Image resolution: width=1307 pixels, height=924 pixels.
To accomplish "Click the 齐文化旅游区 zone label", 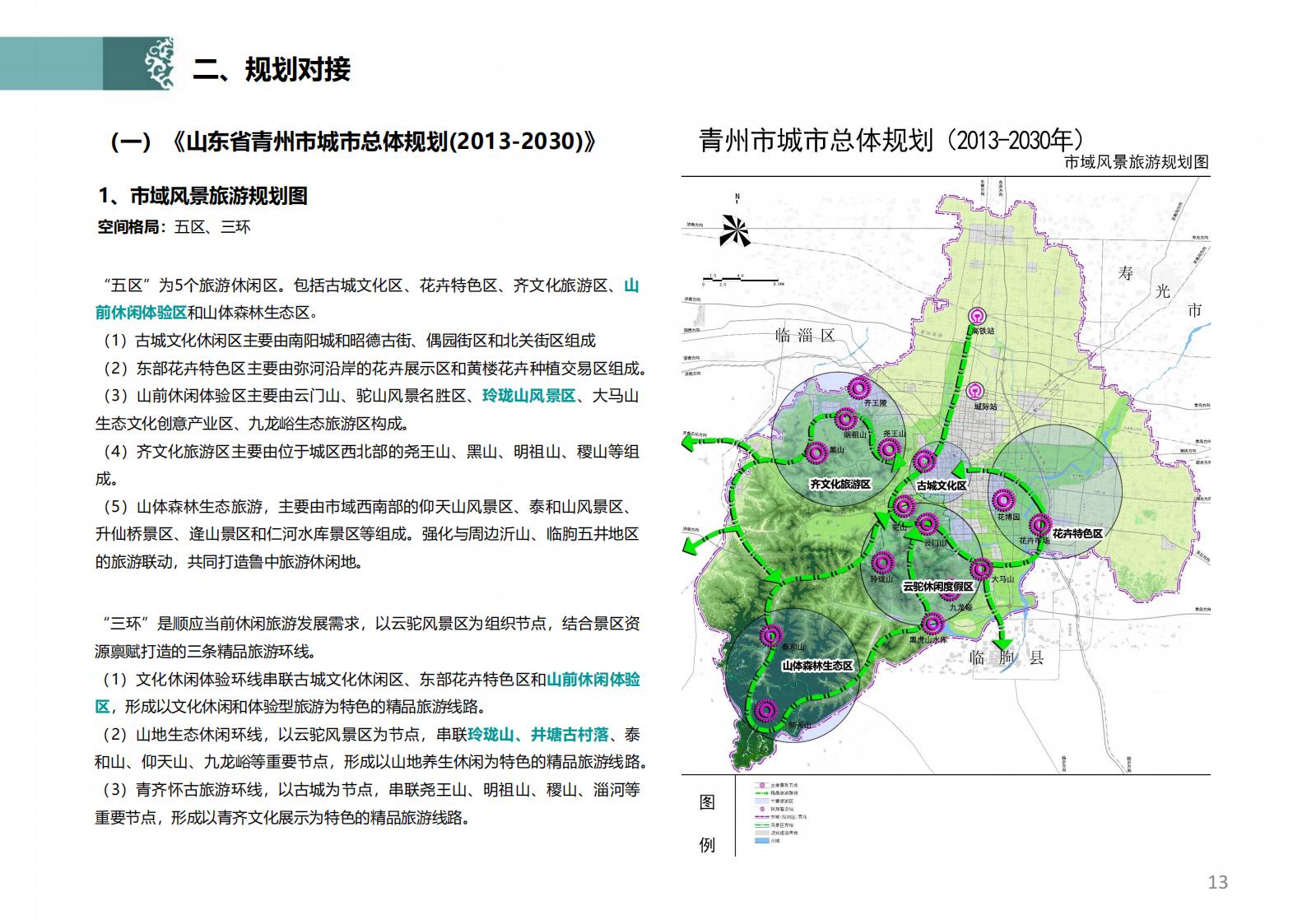I will pos(840,484).
